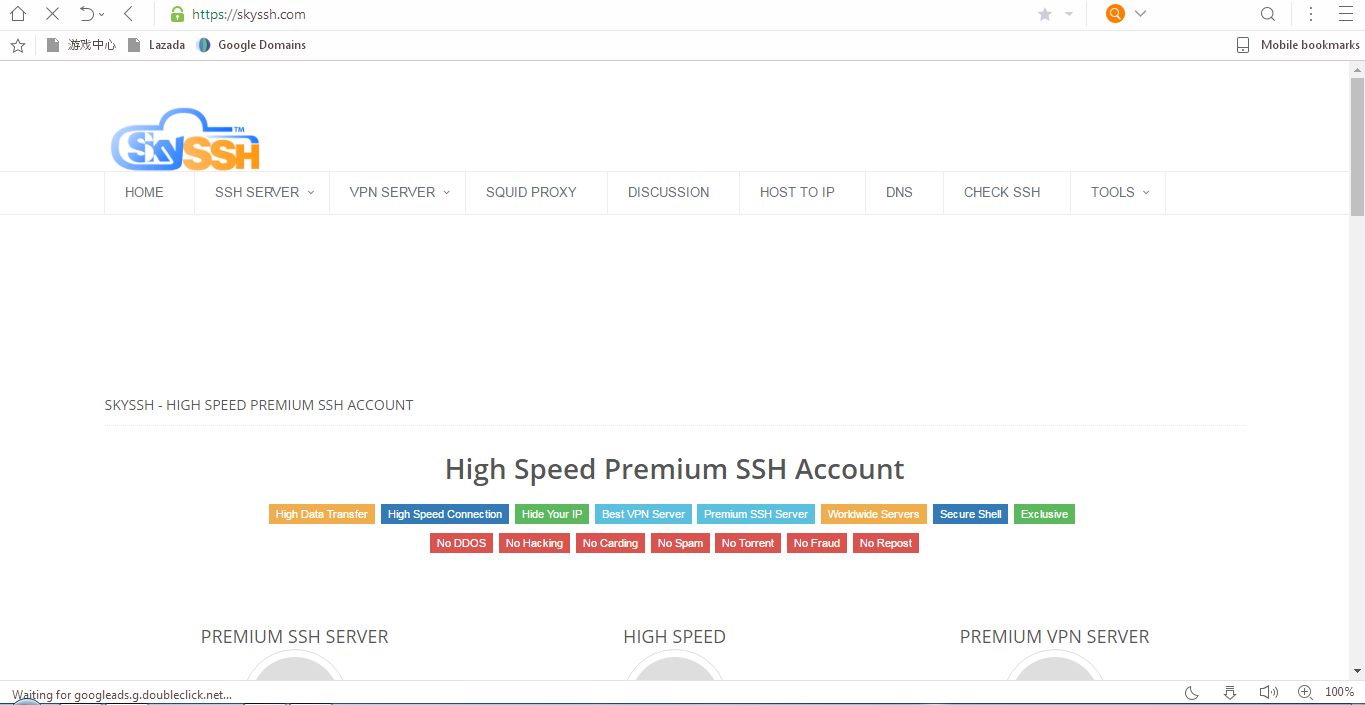This screenshot has width=1365, height=705.
Task: Click the High Speed Connection blue label
Action: pos(445,514)
